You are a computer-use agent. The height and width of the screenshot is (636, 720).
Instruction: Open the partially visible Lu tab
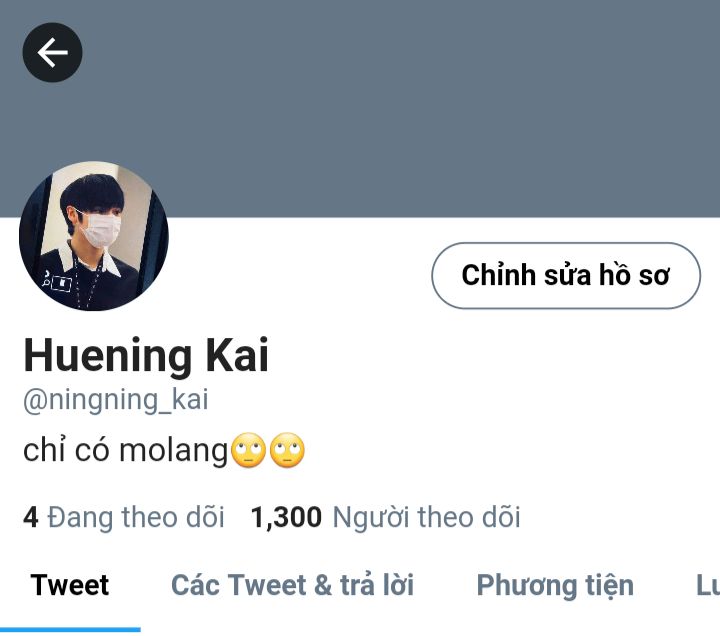click(708, 585)
